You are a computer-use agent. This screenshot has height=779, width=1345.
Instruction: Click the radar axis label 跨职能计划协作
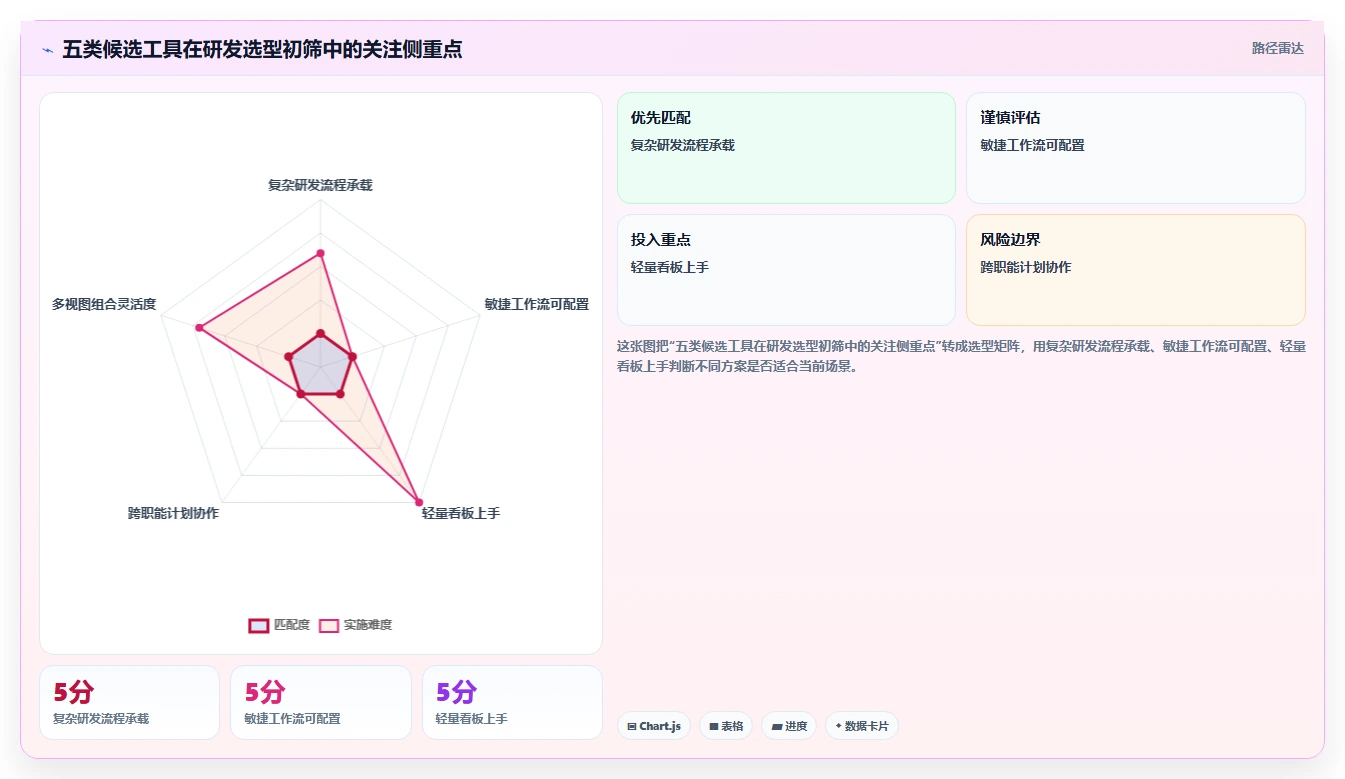pyautogui.click(x=173, y=513)
